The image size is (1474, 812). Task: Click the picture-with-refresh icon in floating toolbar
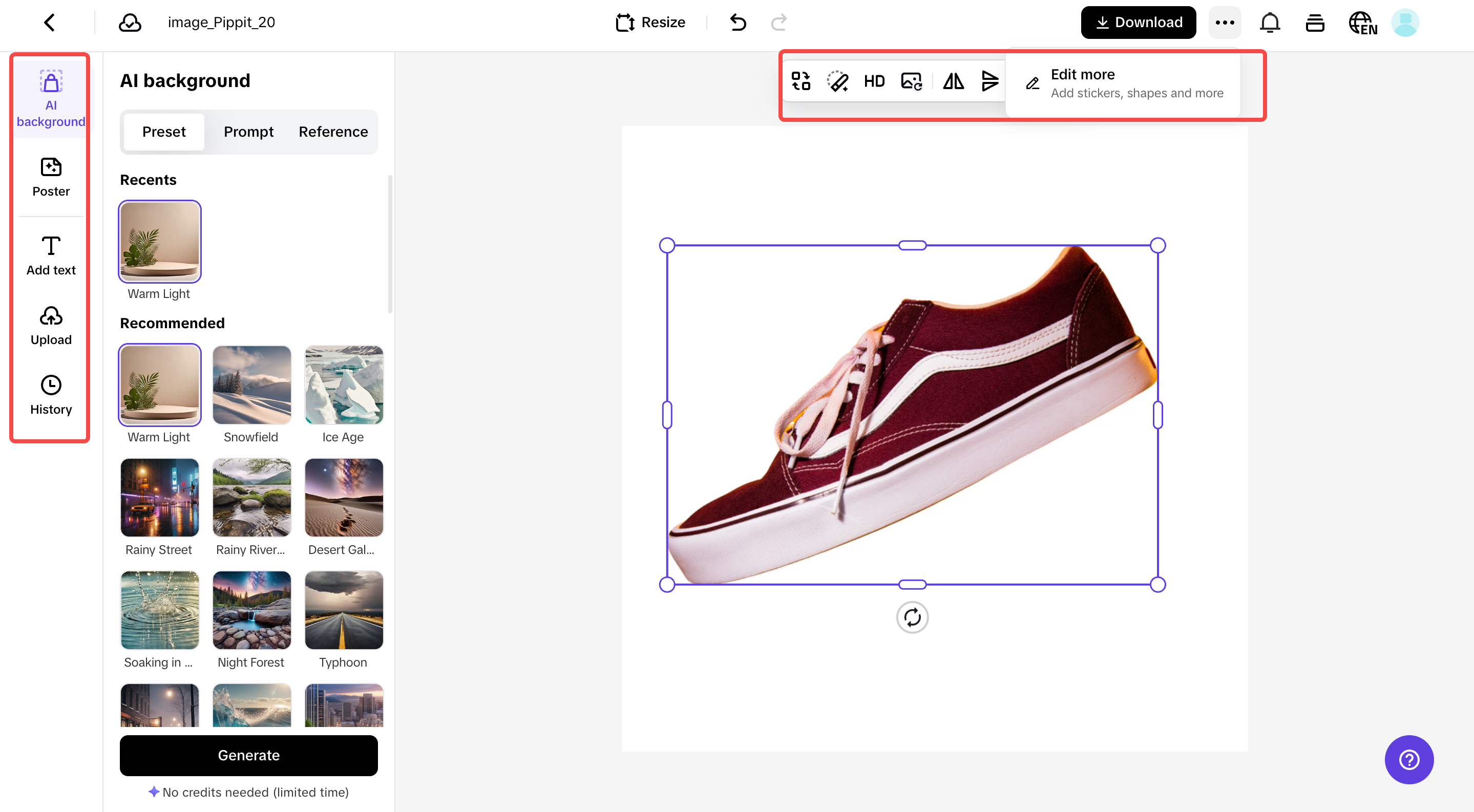(912, 81)
